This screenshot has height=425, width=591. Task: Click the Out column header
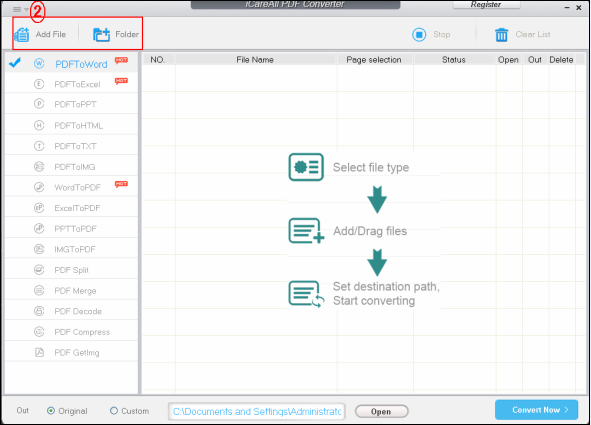[x=535, y=60]
